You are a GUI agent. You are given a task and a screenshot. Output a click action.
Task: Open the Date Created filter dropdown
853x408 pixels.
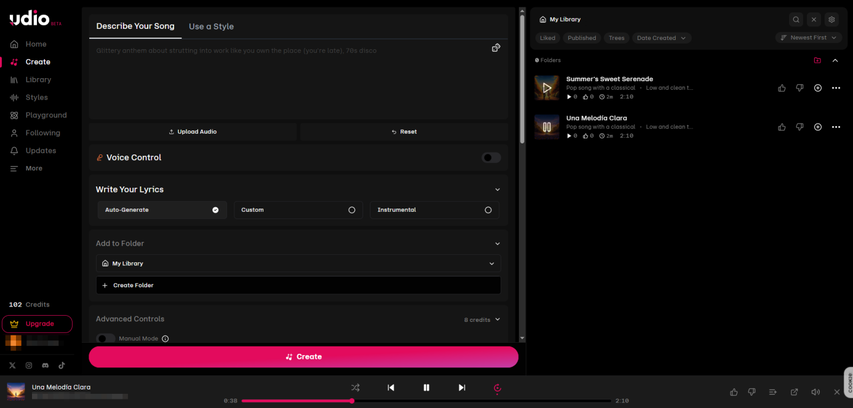click(x=662, y=38)
